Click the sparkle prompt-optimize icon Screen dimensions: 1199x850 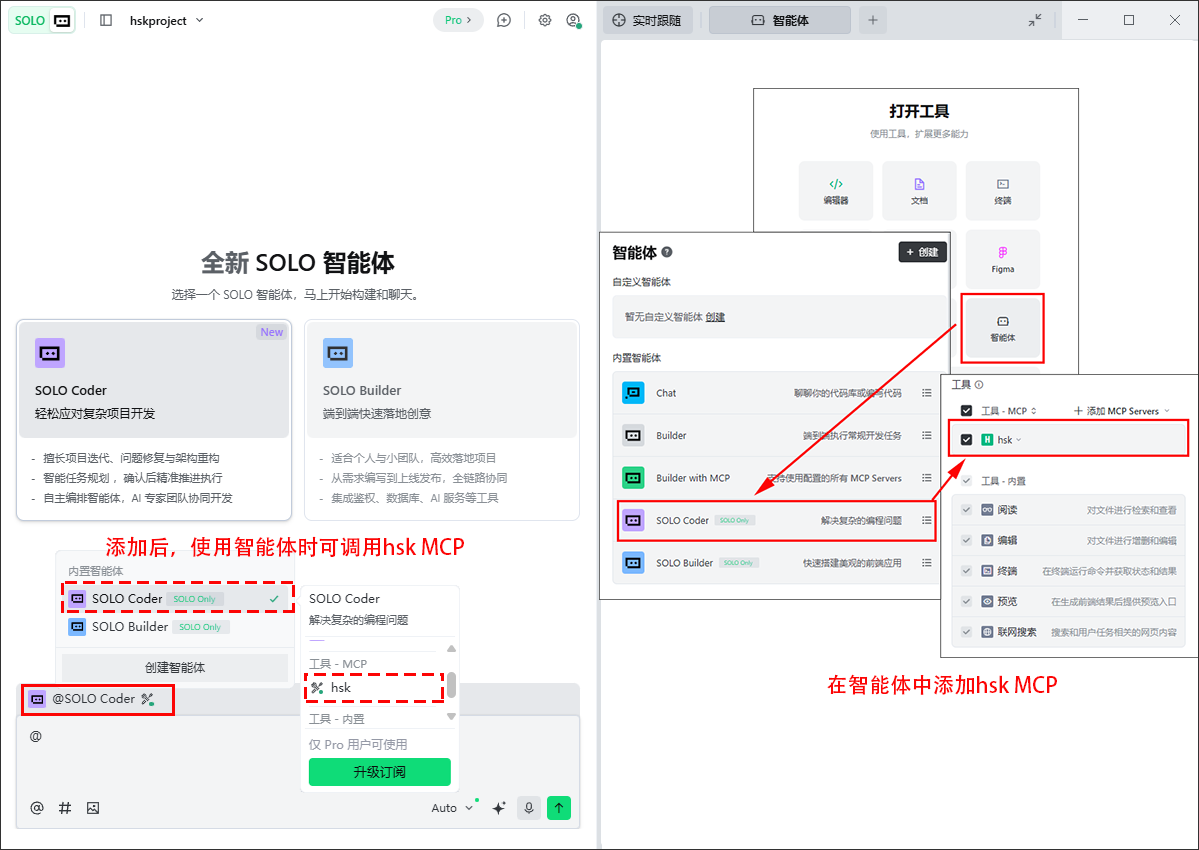(498, 808)
